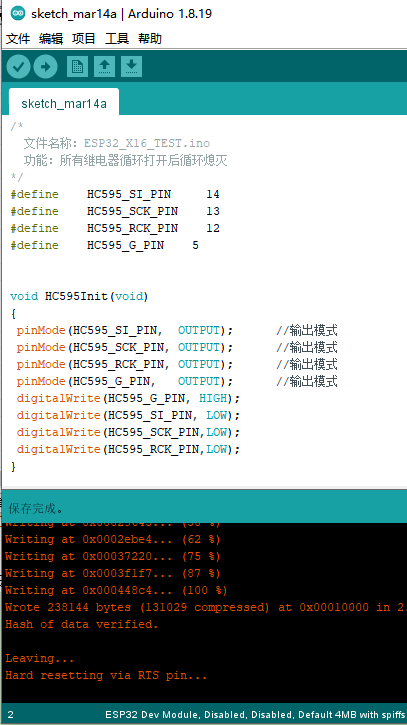Click the 'Hash of data verified' console line
Screen dimensions: 407x725
click(81, 624)
